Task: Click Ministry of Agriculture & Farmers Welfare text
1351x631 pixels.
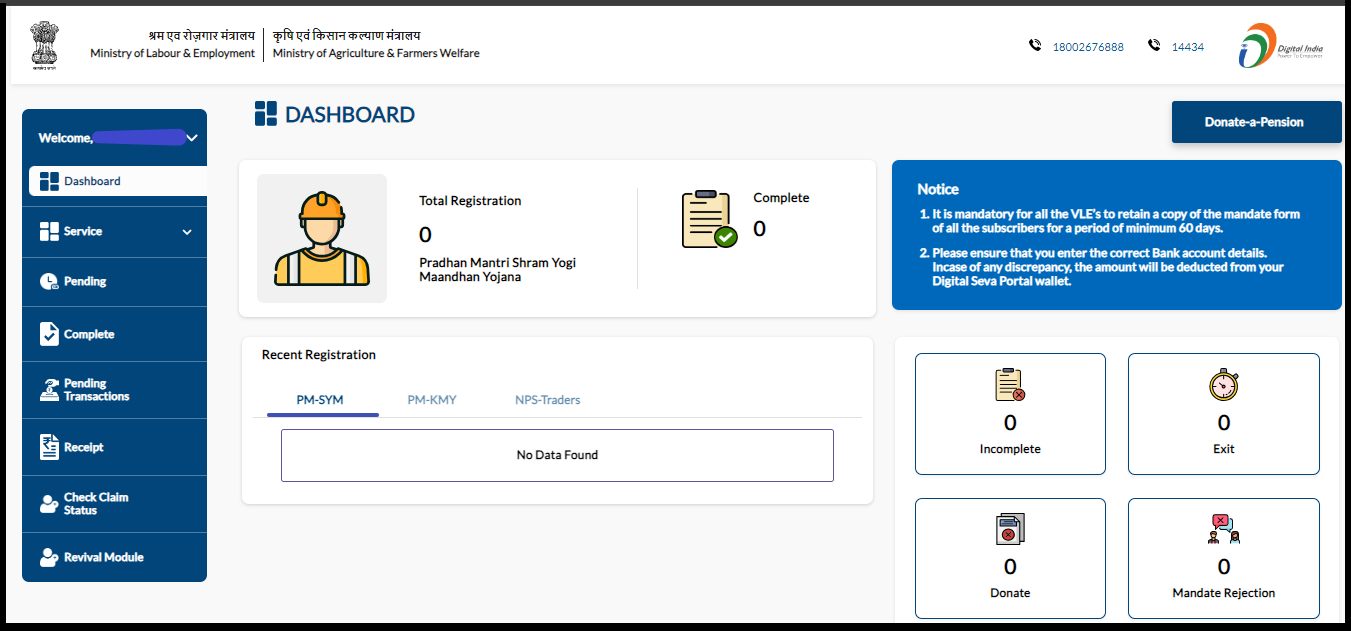Action: 376,54
